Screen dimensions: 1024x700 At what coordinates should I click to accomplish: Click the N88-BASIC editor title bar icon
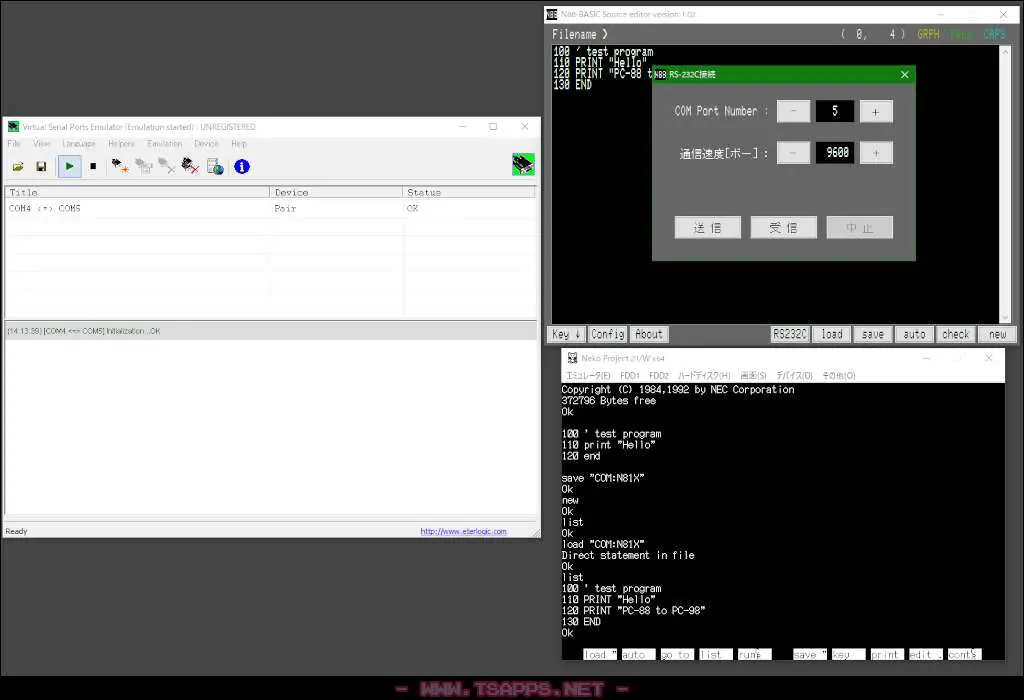552,14
